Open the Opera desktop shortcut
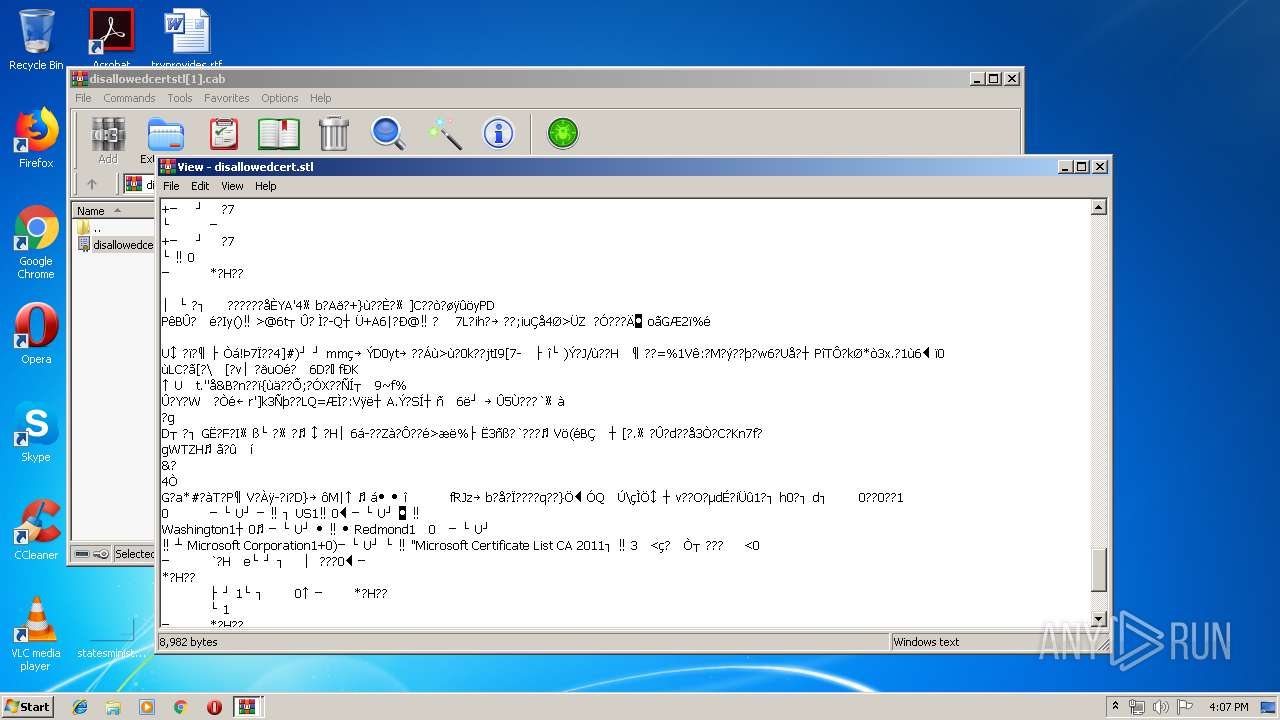1280x720 pixels. tap(36, 334)
